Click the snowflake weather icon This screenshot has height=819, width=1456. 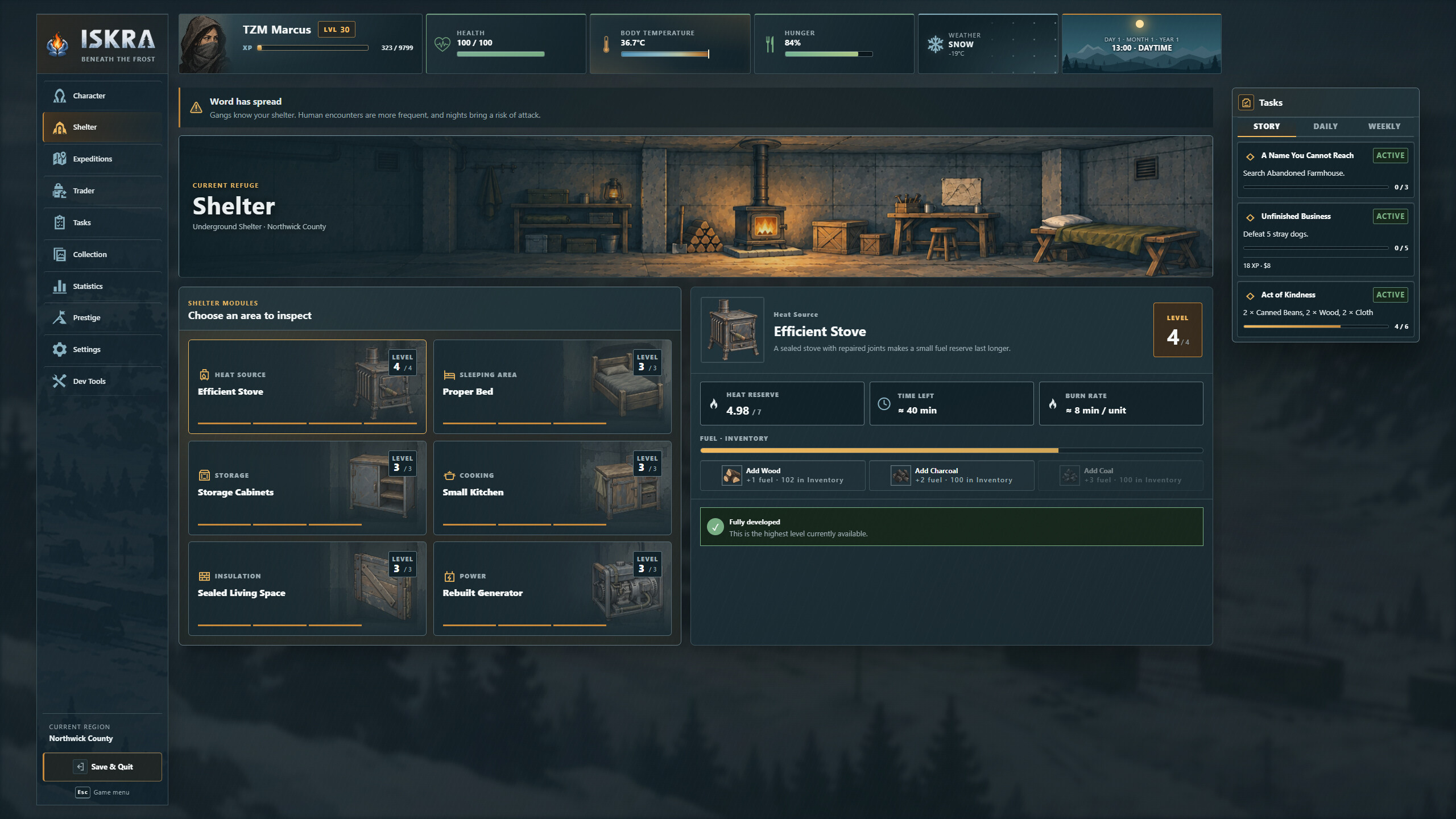tap(935, 44)
